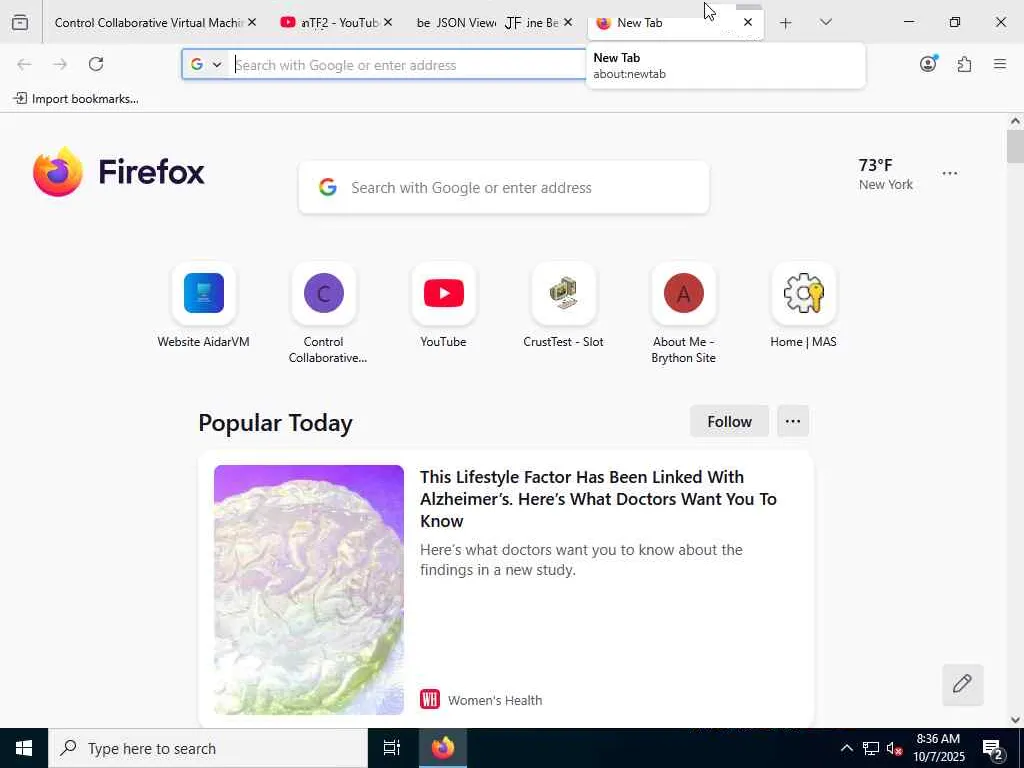
Task: Open the 73°F New York weather widget
Action: click(886, 174)
